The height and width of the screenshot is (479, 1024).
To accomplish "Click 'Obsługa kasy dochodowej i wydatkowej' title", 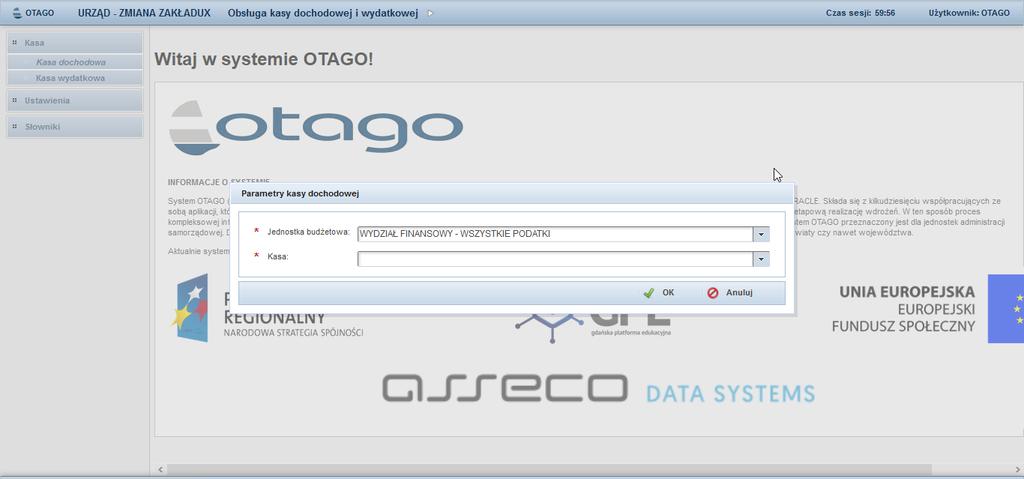I will [x=323, y=13].
